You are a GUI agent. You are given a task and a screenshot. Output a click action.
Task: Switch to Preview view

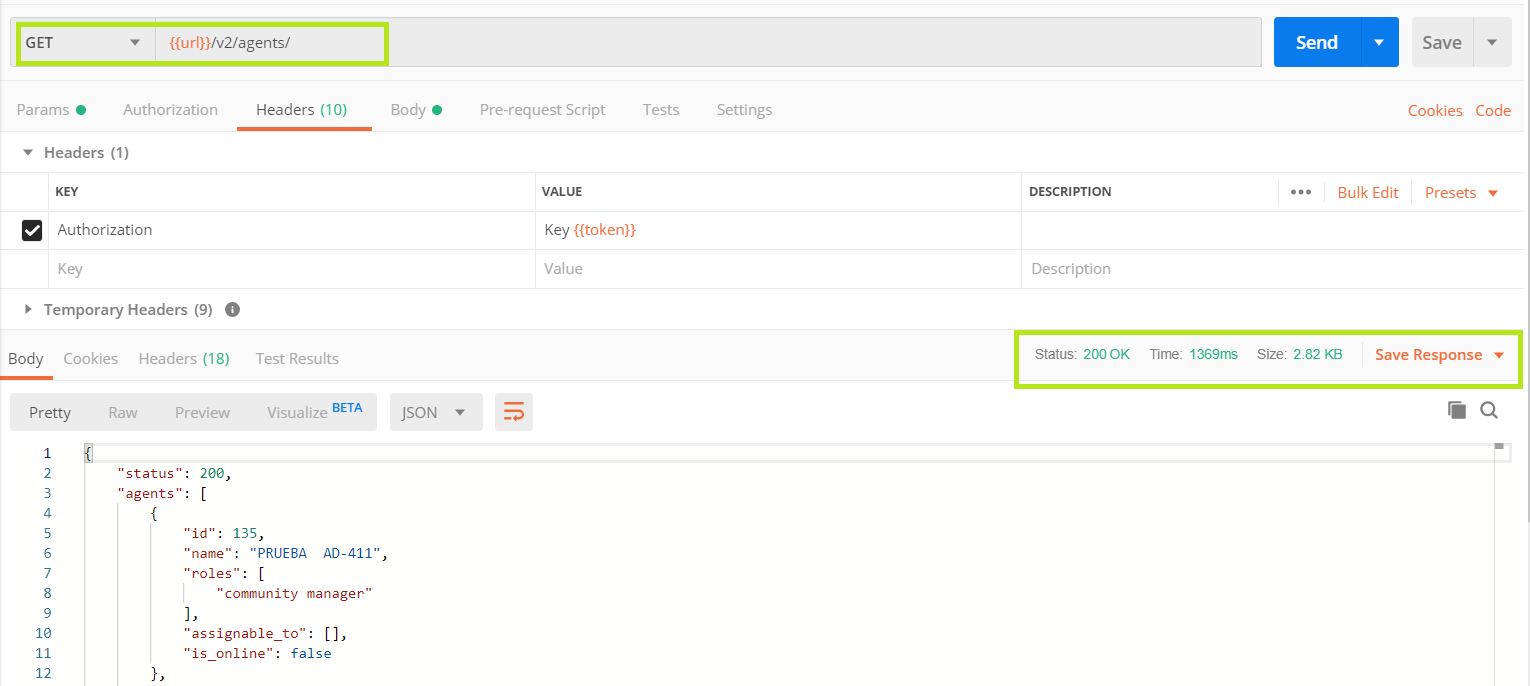click(202, 412)
